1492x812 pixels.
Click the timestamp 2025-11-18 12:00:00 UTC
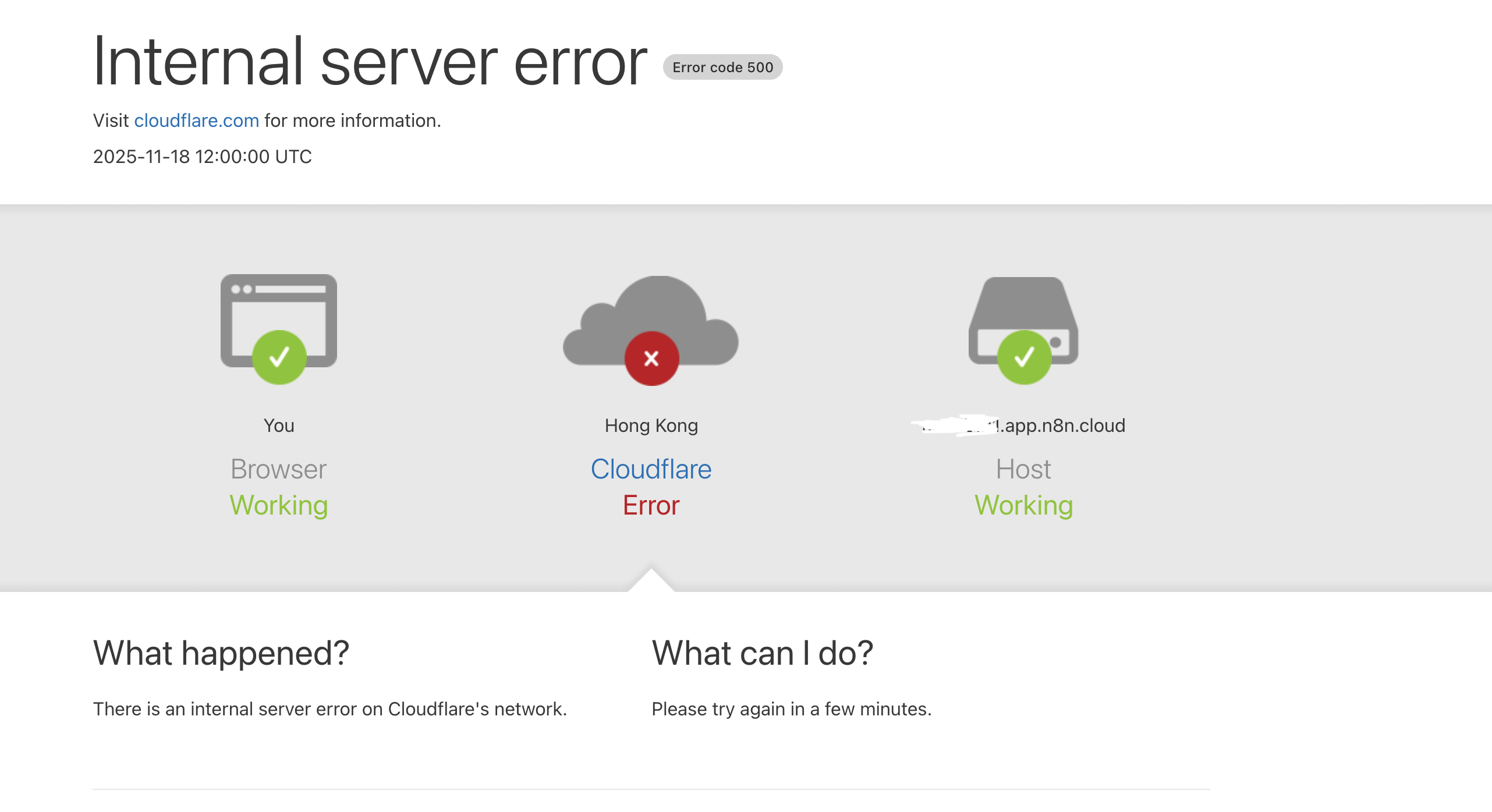point(202,157)
